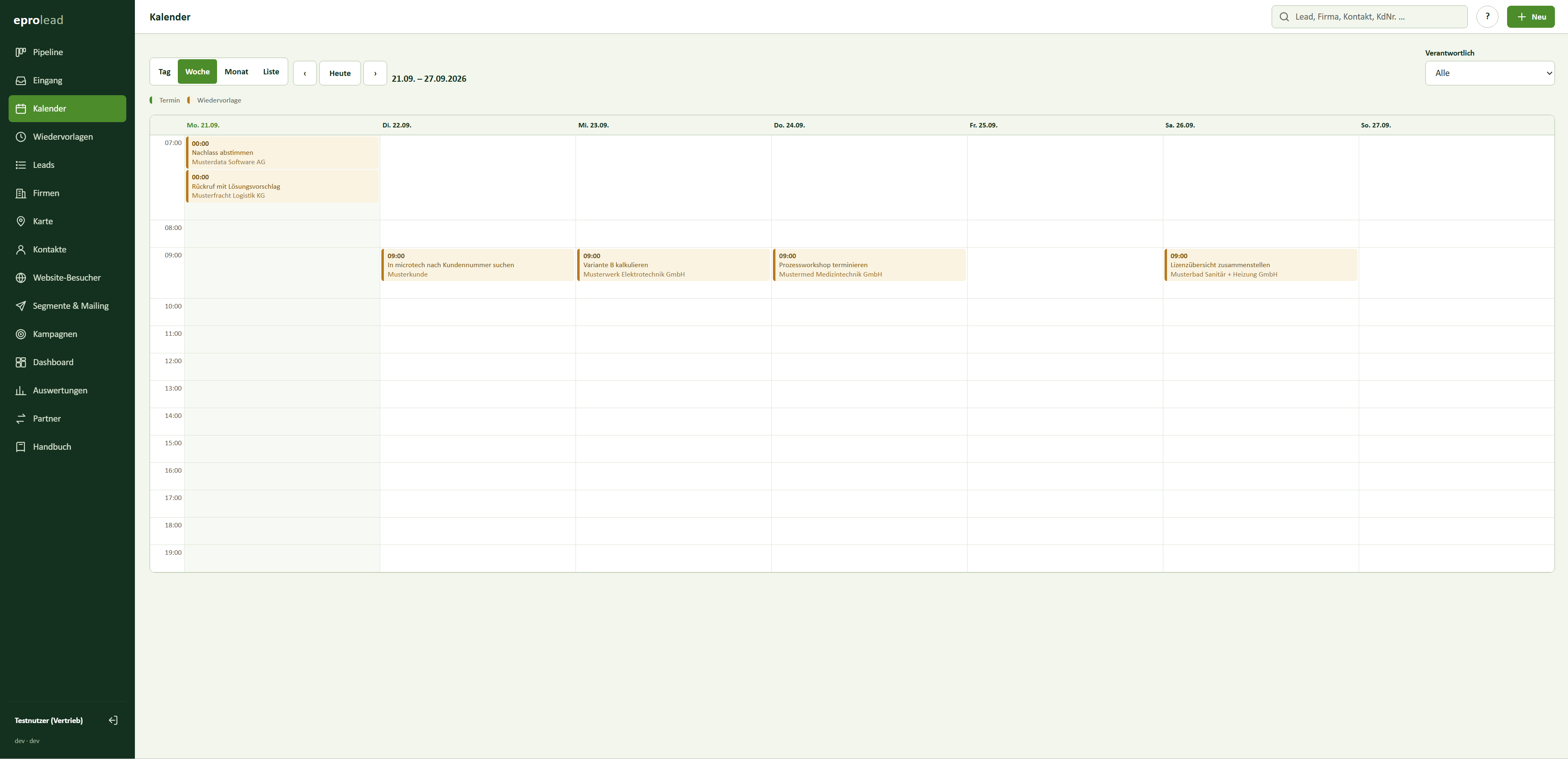Open Kontakte person icon
Screen dimensions: 1568x759
(x=21, y=249)
